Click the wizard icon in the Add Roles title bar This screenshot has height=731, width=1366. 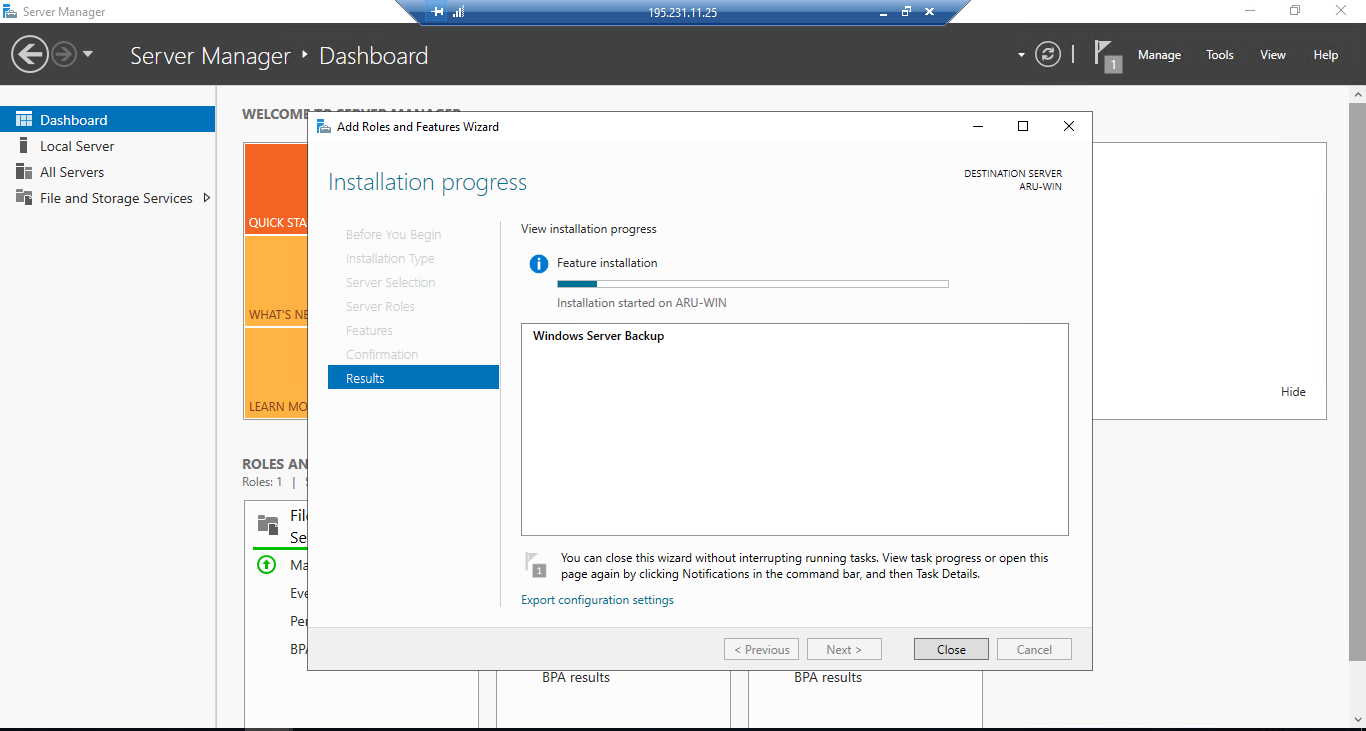[322, 126]
